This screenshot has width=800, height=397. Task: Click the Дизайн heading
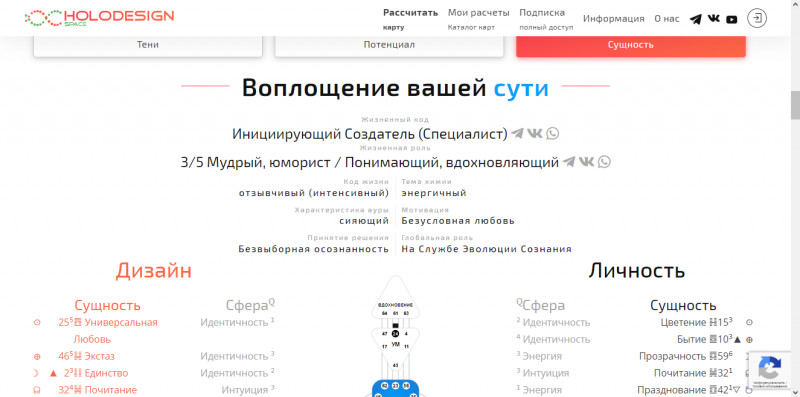(154, 270)
